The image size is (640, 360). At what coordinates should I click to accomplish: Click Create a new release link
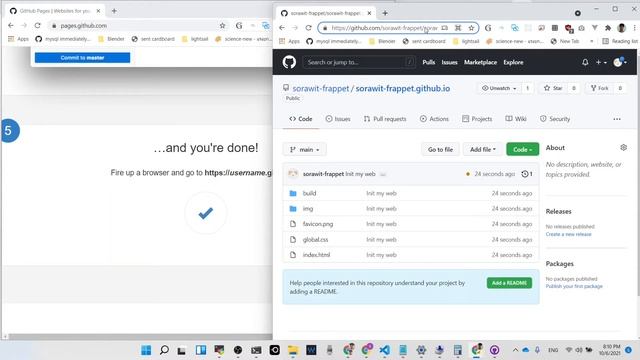569,234
